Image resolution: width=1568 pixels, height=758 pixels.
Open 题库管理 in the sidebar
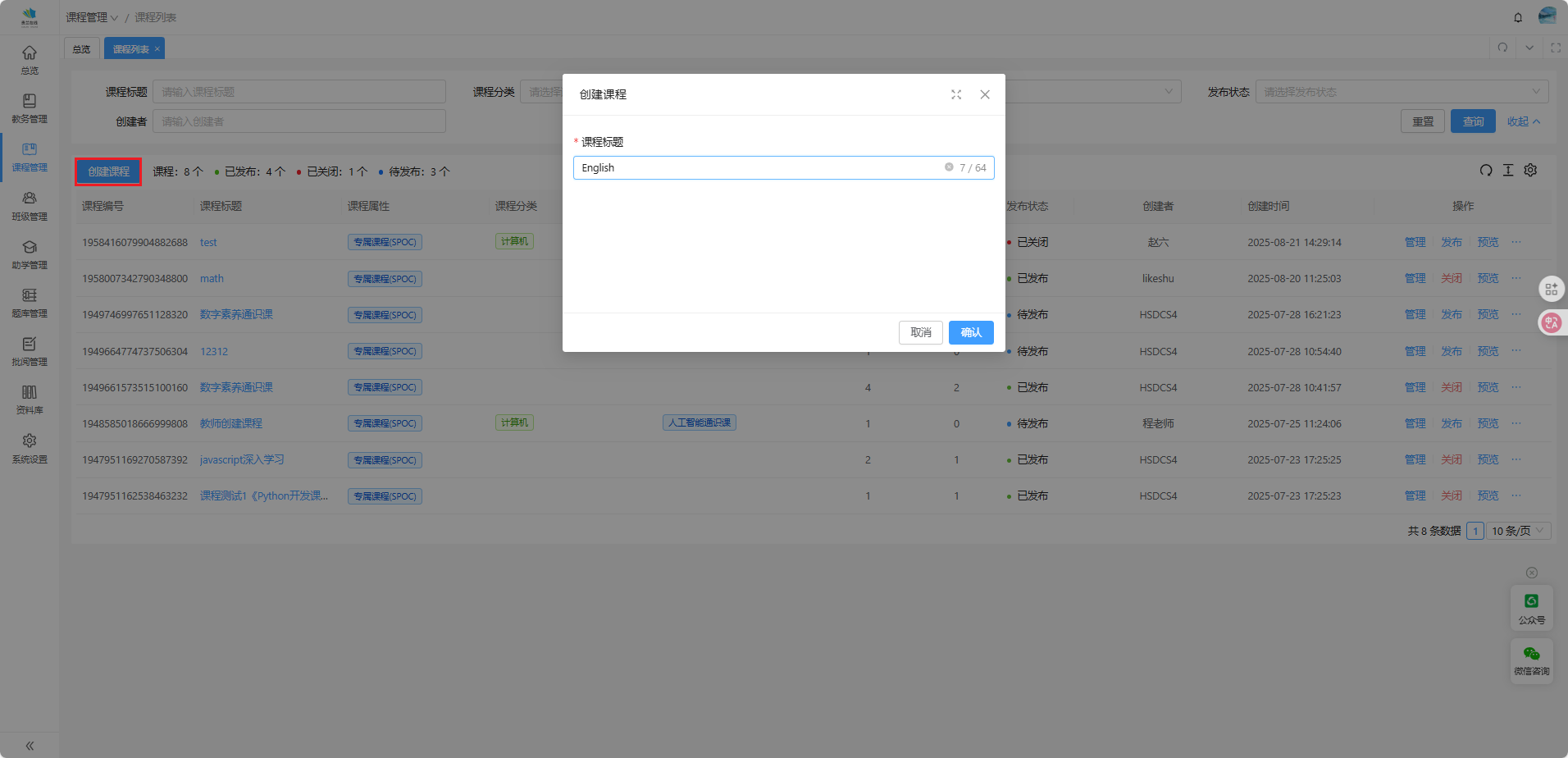point(30,302)
